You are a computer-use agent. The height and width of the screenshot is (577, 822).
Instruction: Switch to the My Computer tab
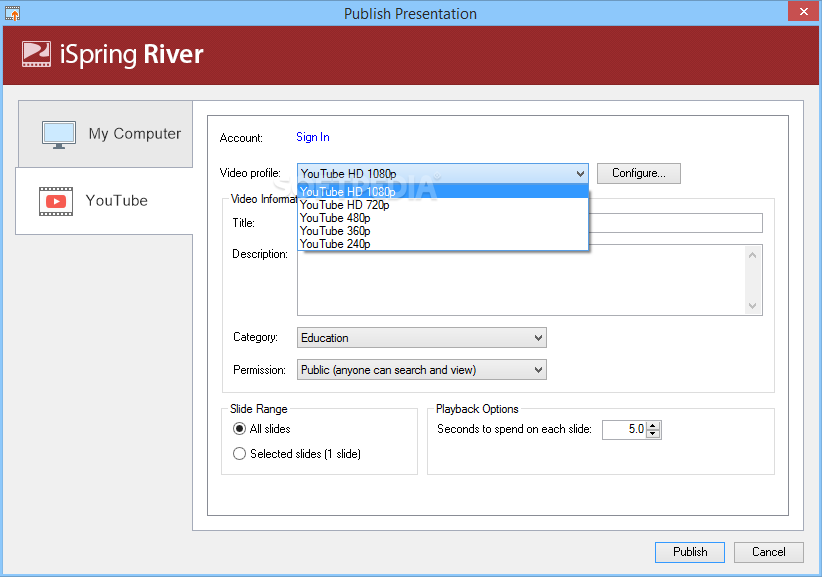tap(105, 134)
